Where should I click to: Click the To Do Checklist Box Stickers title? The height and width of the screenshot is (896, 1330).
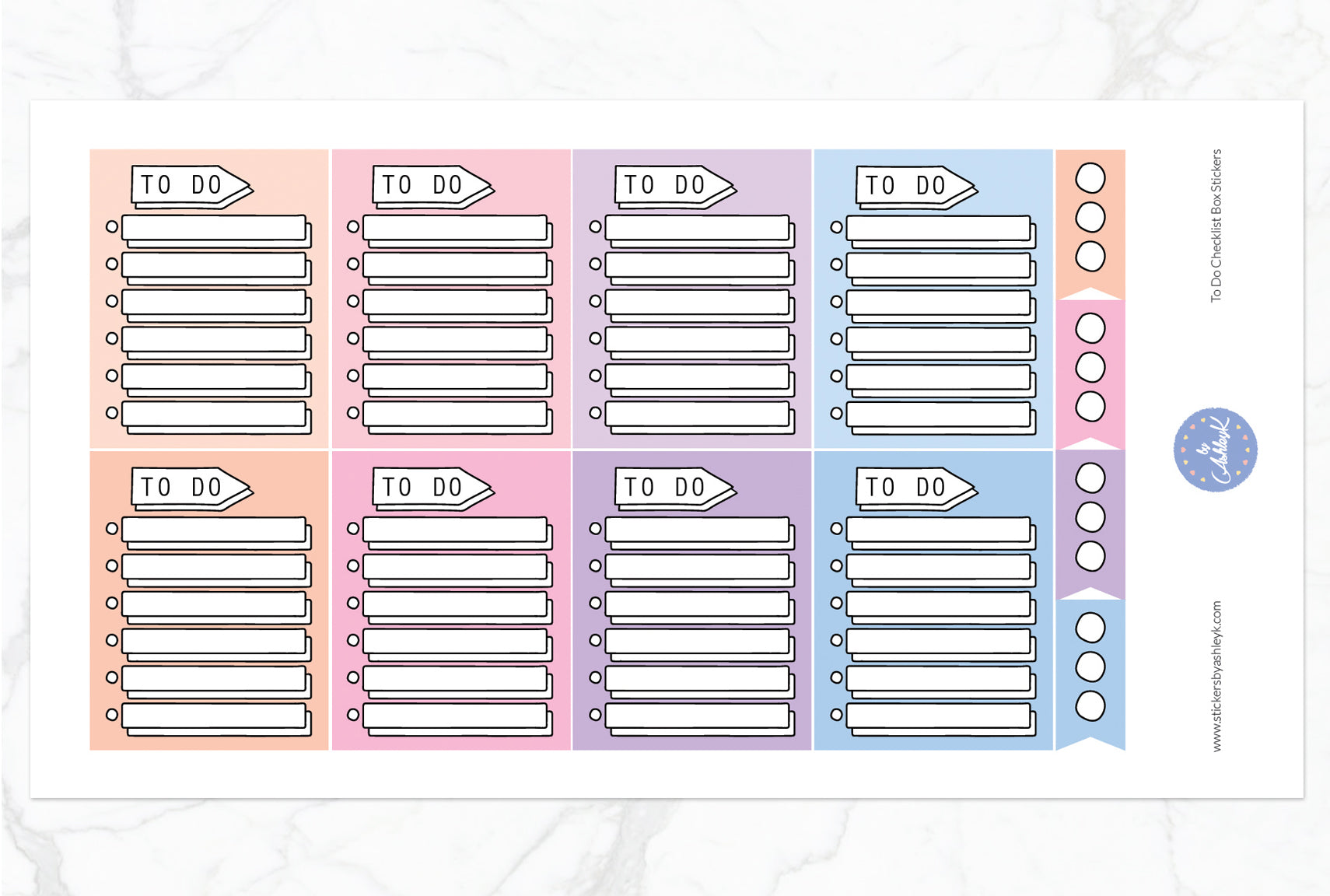[1216, 226]
